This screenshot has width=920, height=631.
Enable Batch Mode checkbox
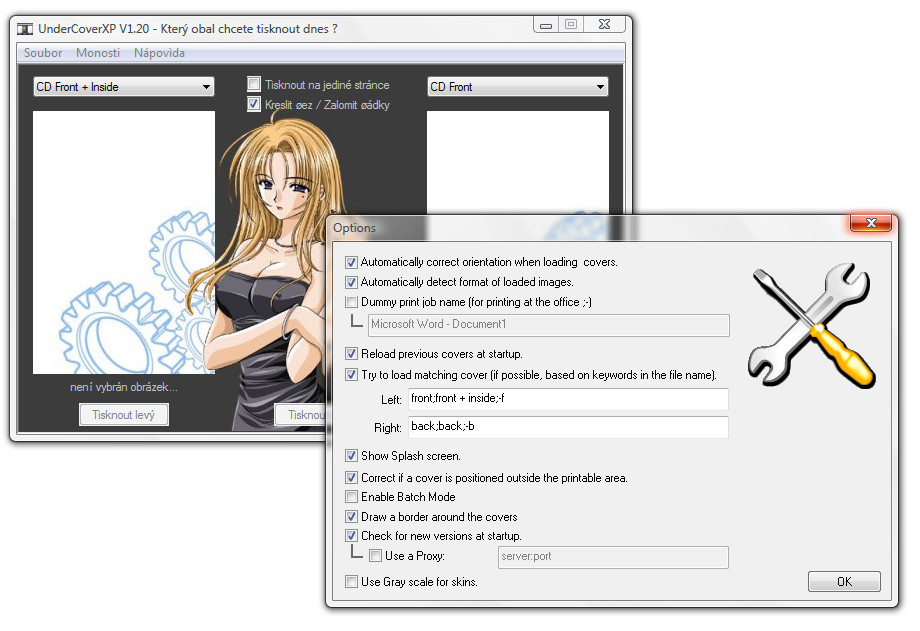(x=351, y=497)
